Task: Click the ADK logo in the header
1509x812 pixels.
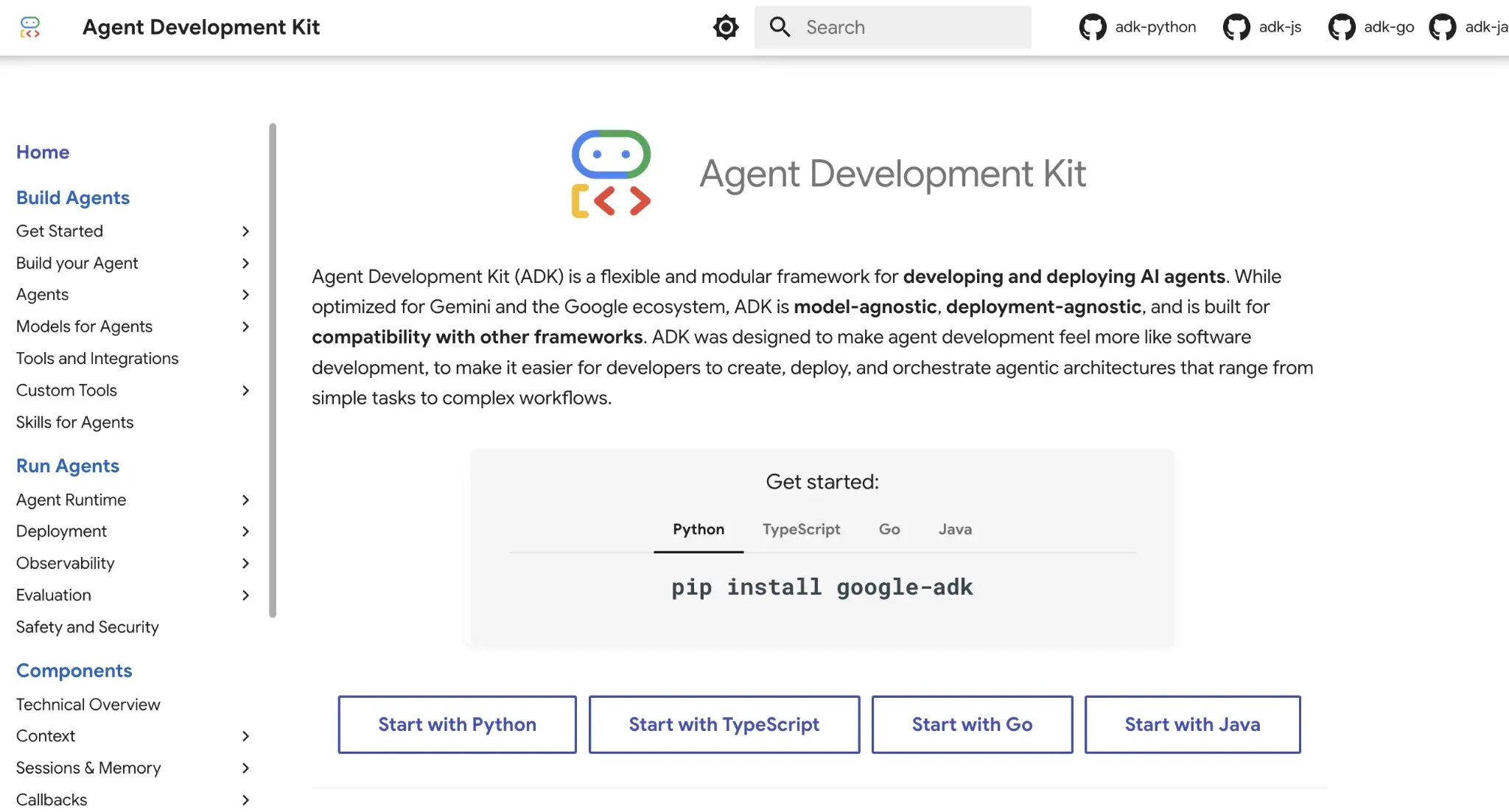Action: click(30, 27)
